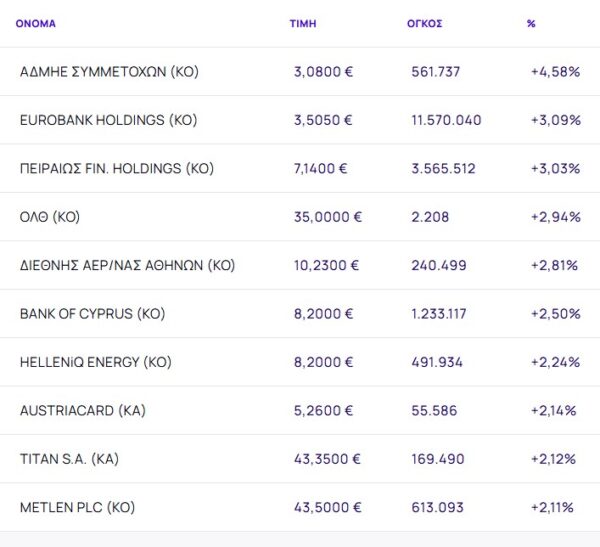Screen dimensions: 600x547
Task: Click the 43,5000 € price of Metlen
Action: (328, 508)
